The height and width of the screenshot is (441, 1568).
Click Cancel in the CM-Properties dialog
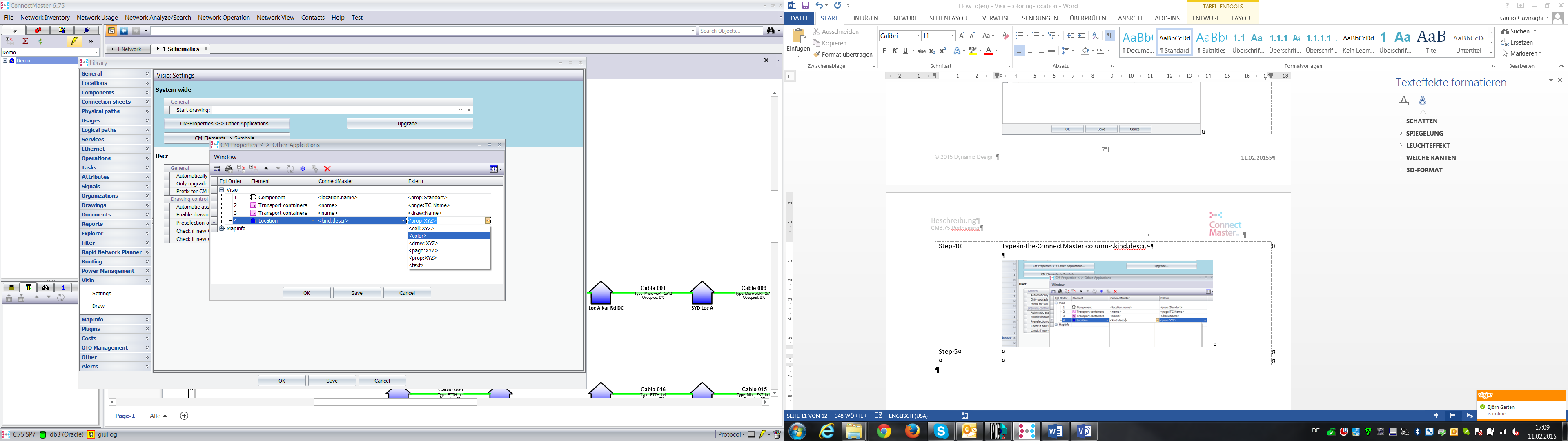pos(407,293)
